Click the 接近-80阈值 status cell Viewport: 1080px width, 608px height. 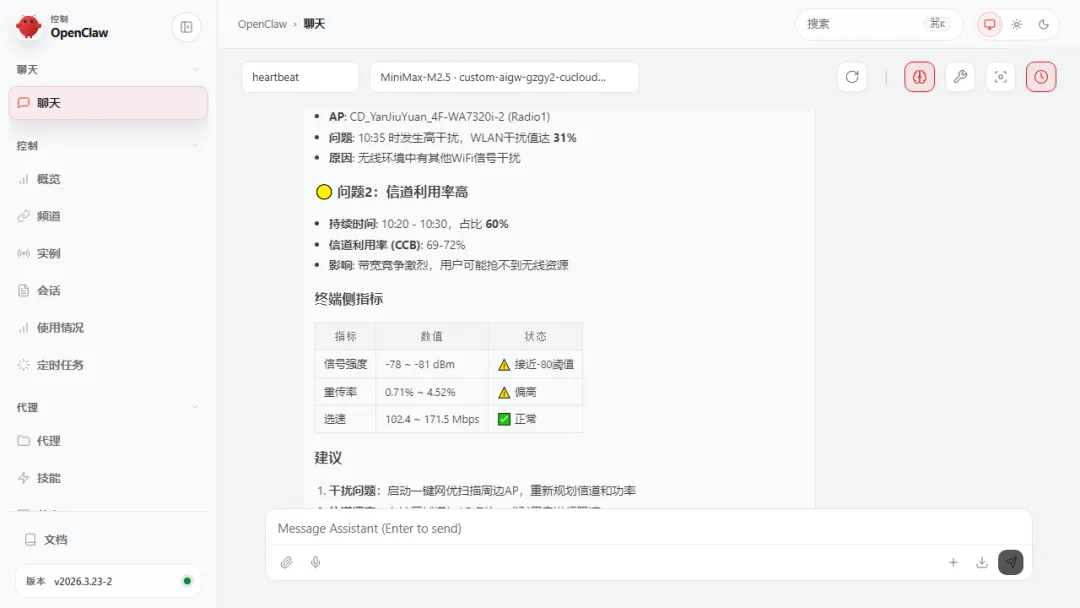tap(536, 364)
